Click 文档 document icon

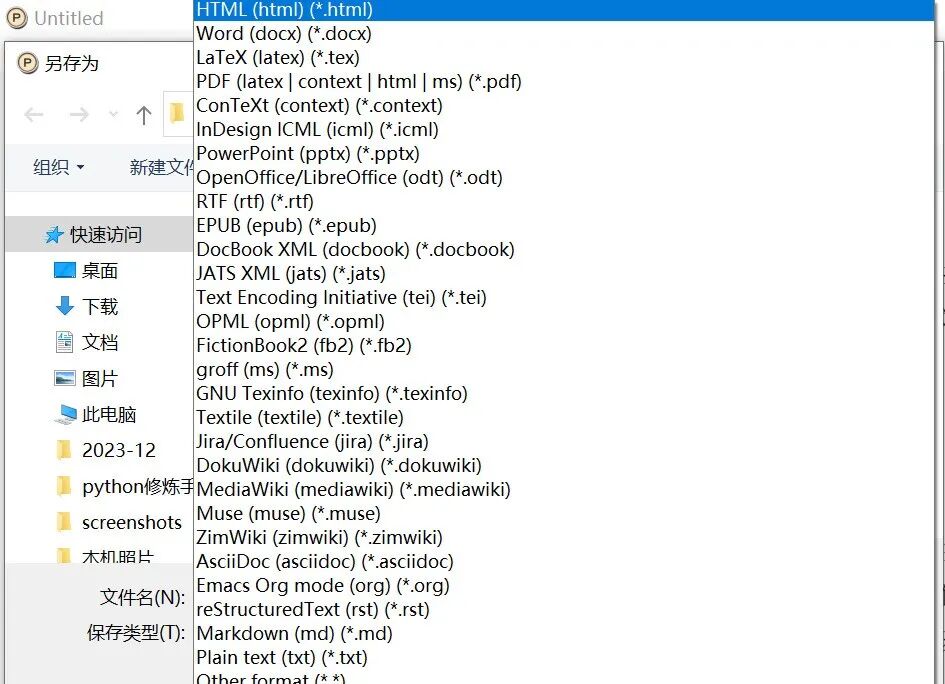tap(64, 342)
